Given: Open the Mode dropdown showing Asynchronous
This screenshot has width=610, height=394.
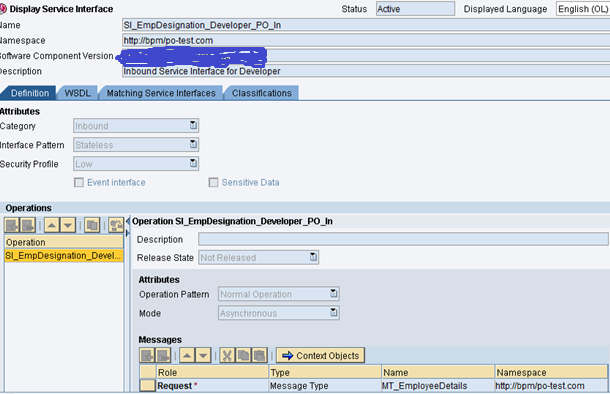Looking at the screenshot, I should [334, 313].
